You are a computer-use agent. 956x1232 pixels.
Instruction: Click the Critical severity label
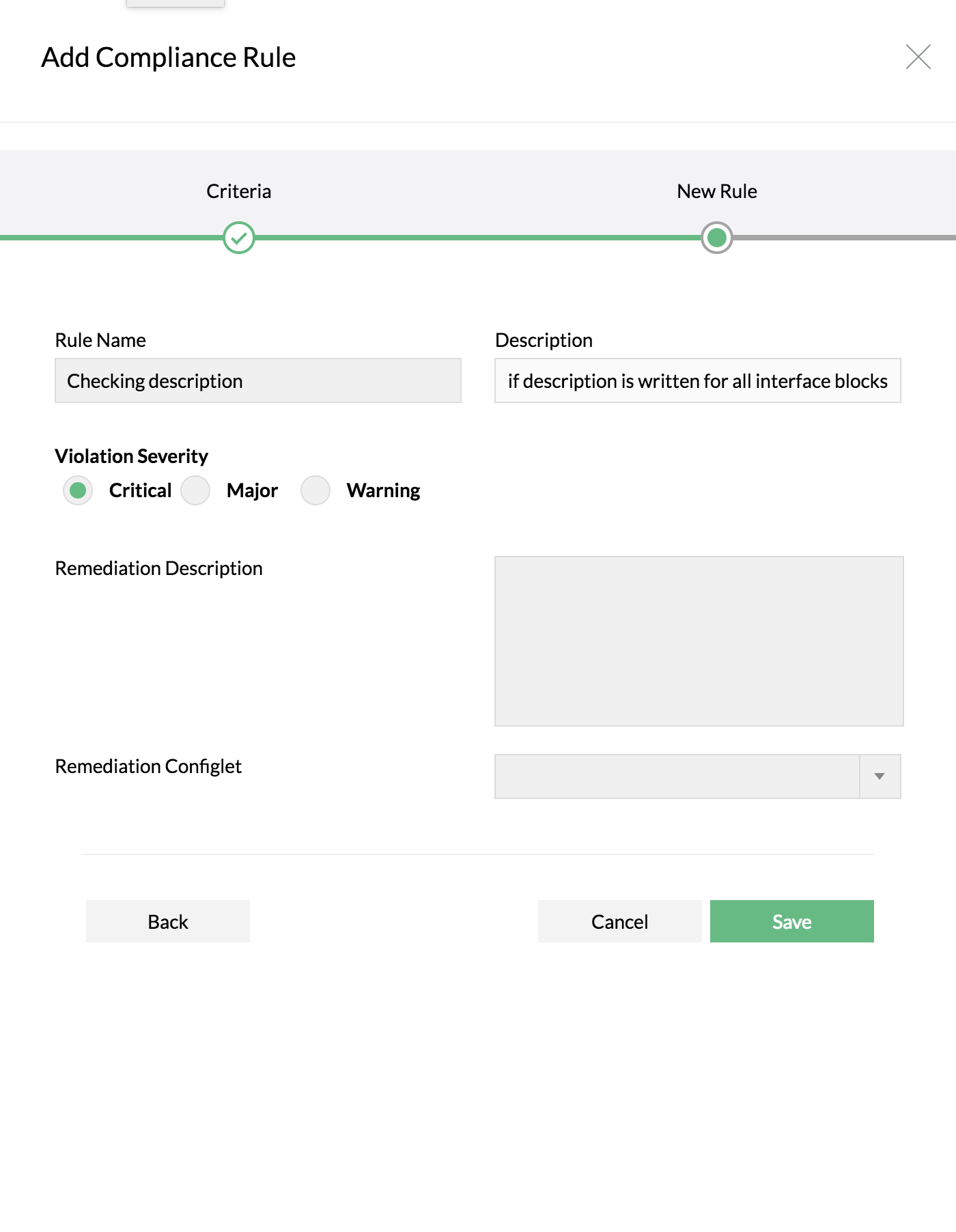140,490
